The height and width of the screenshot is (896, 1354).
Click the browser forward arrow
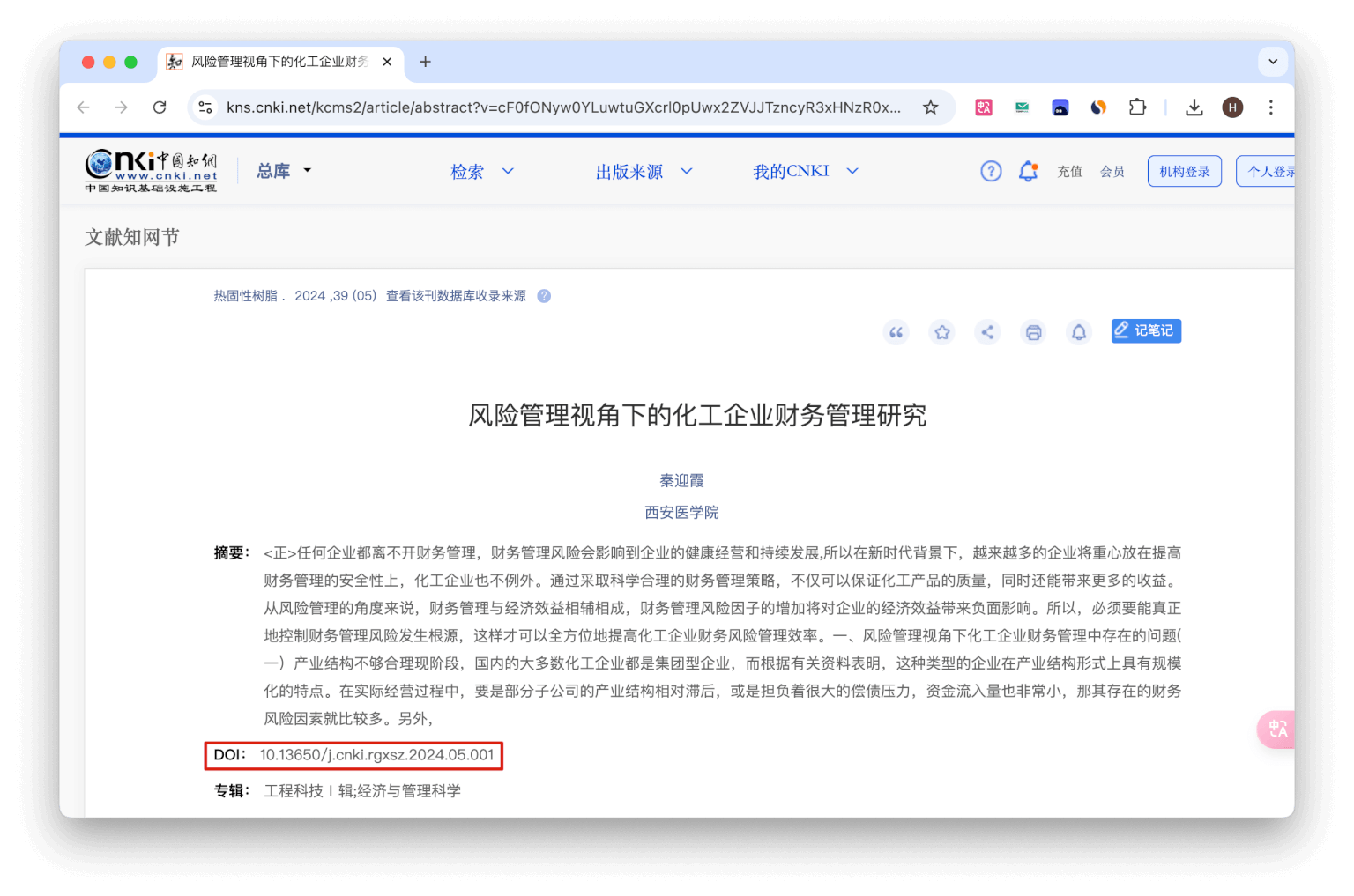click(121, 107)
